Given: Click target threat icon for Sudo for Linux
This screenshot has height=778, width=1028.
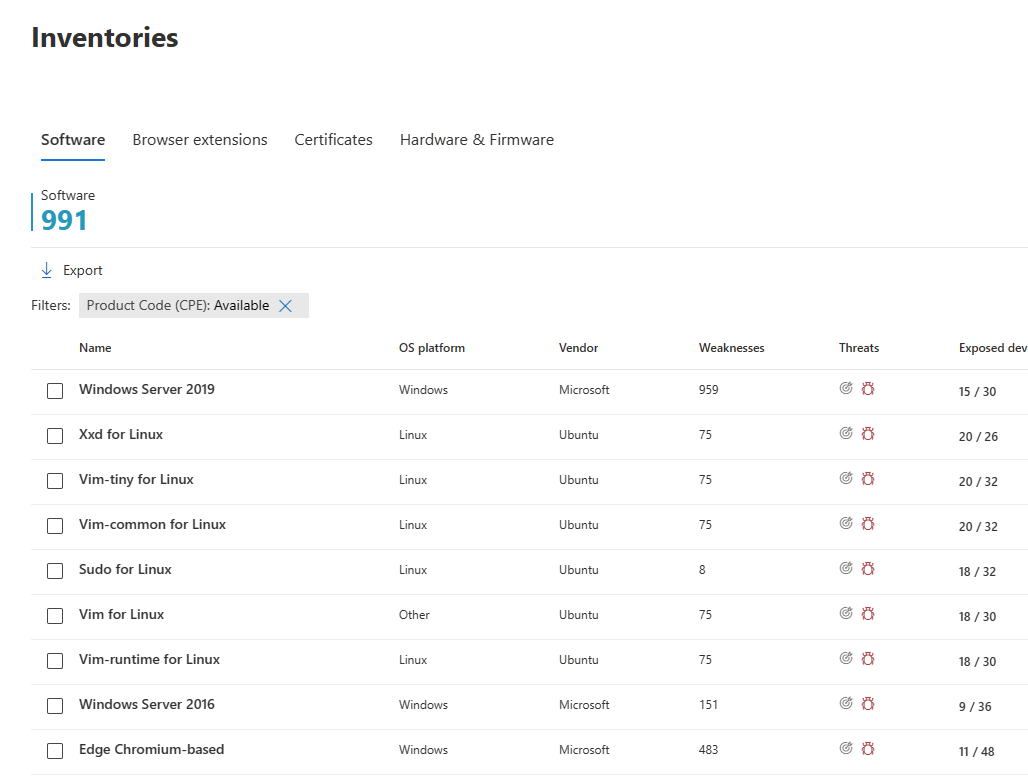Looking at the screenshot, I should [x=846, y=568].
